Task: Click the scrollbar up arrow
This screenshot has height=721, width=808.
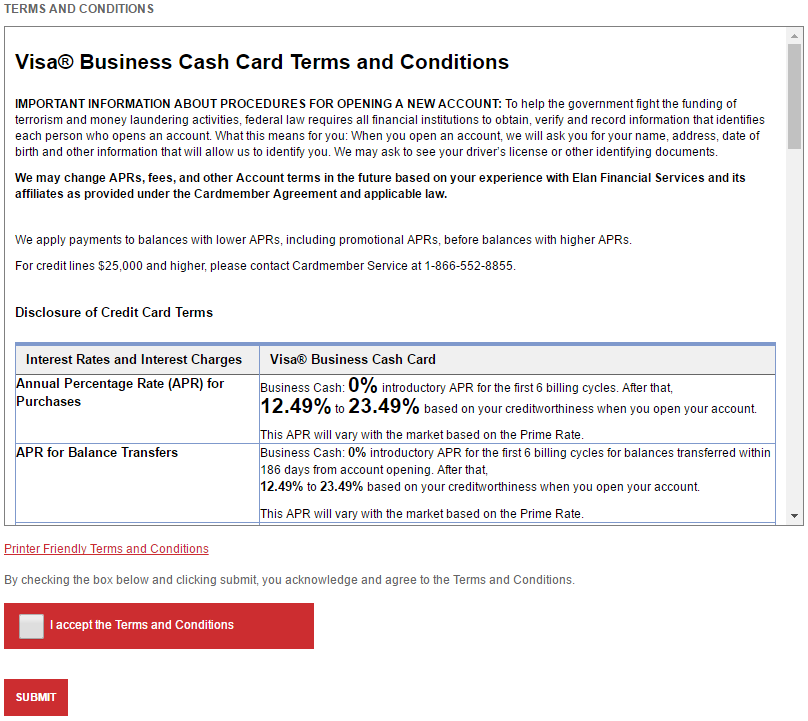Action: point(794,36)
